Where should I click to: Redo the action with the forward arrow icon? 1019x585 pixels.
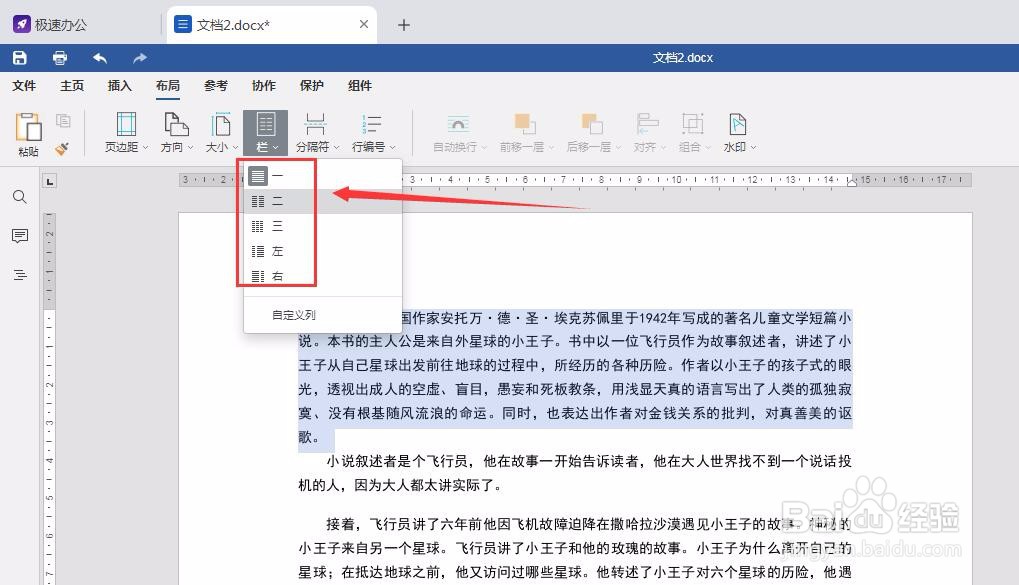140,58
